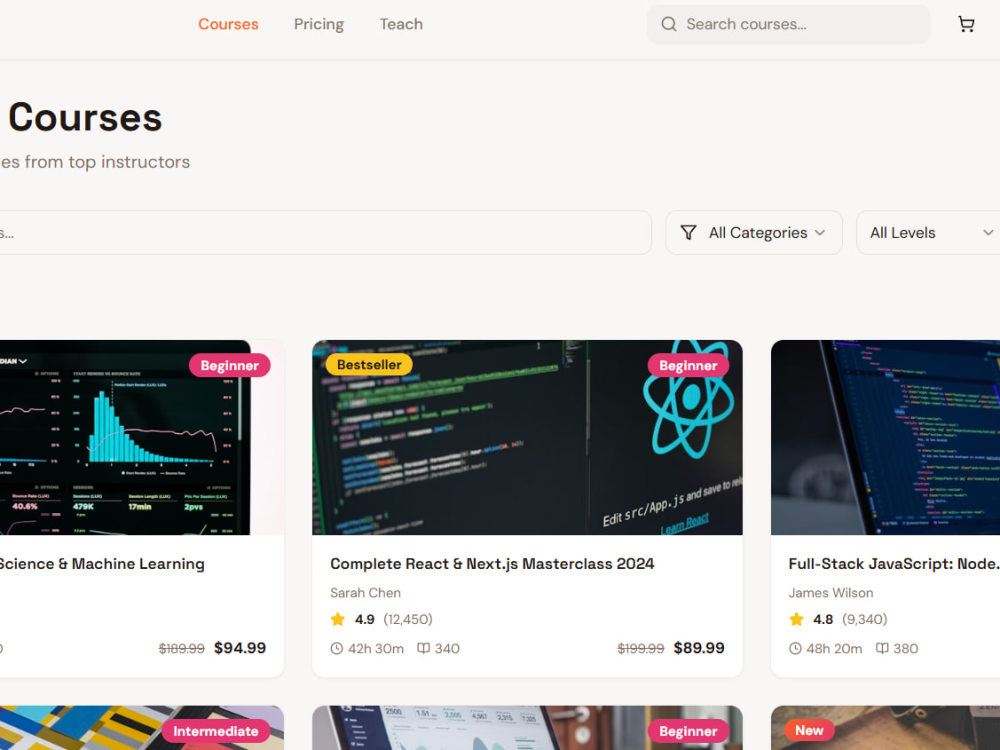Open the Pricing nav link

tap(319, 24)
